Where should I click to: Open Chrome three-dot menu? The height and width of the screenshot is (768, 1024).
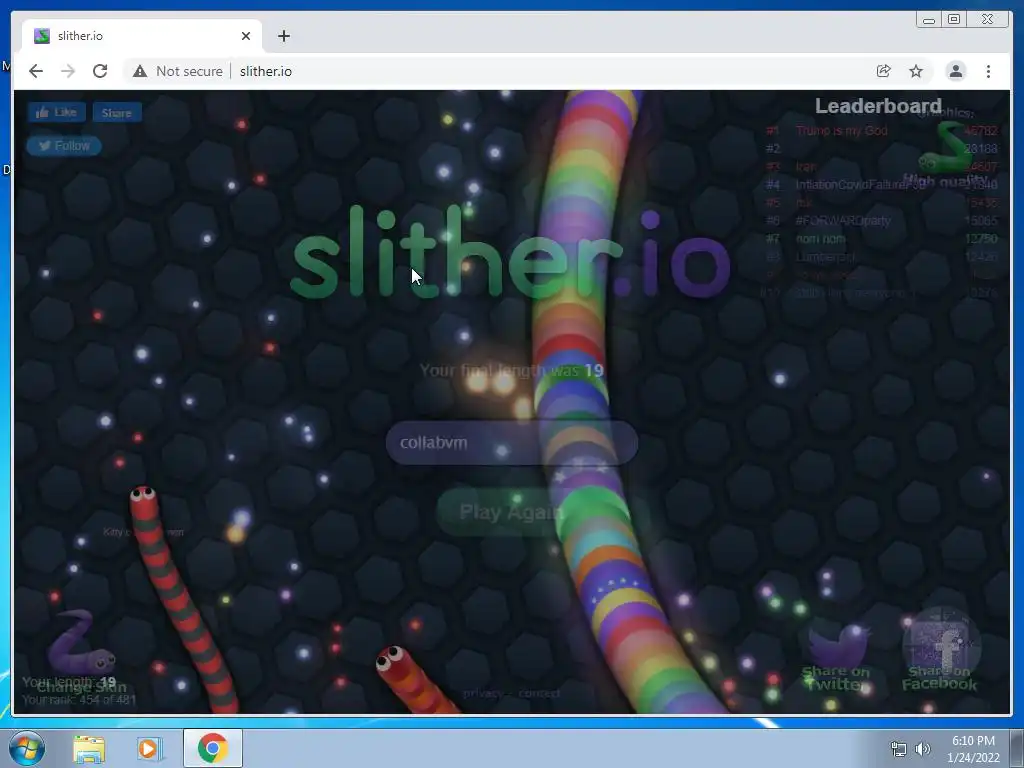pyautogui.click(x=988, y=71)
